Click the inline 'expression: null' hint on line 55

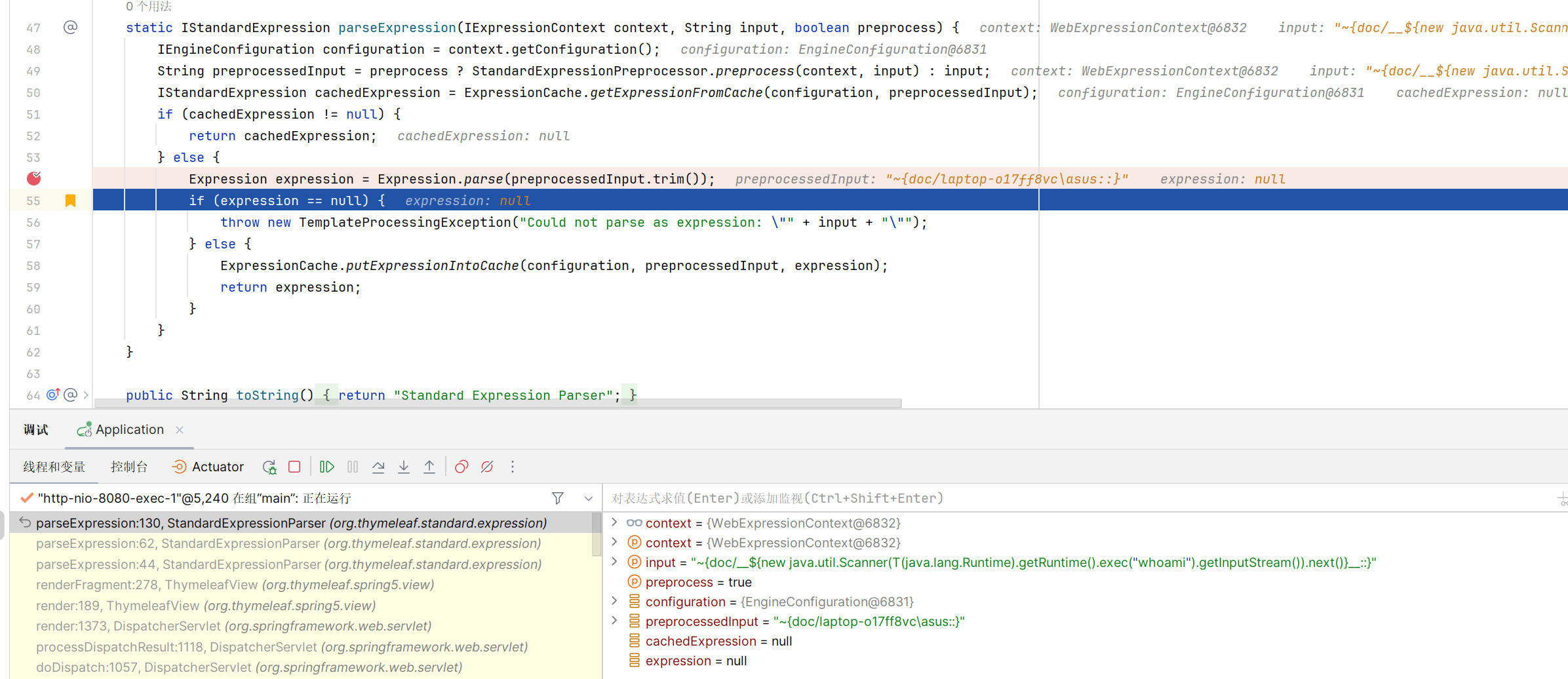(468, 201)
